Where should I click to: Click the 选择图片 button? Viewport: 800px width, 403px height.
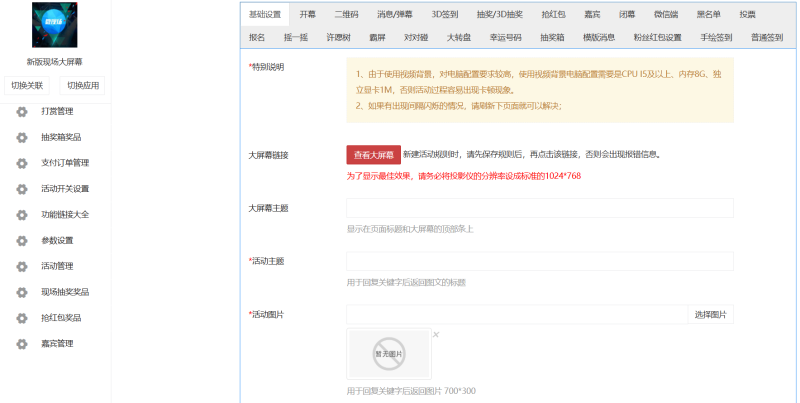pos(711,315)
